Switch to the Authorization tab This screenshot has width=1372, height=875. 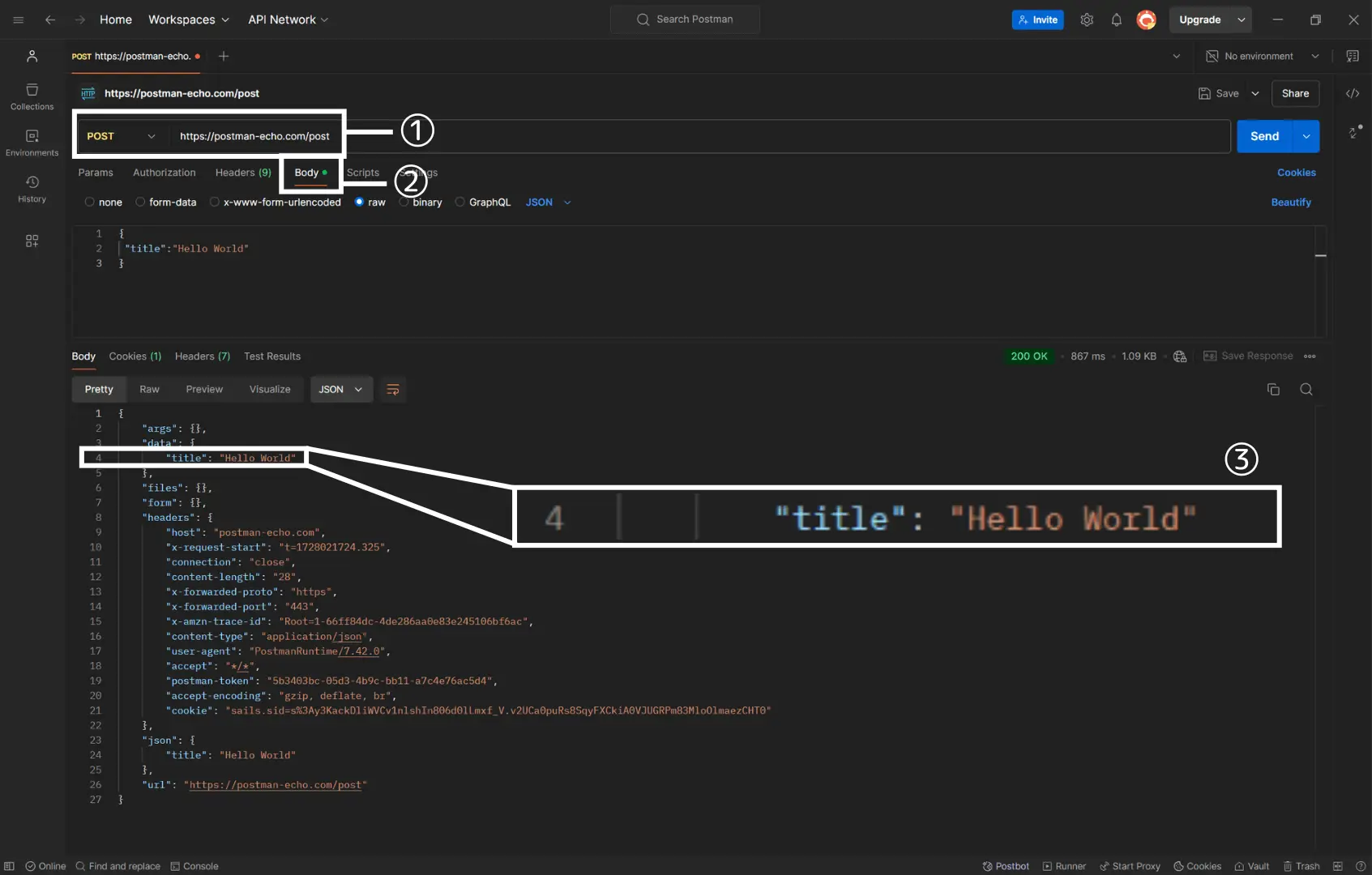click(165, 173)
